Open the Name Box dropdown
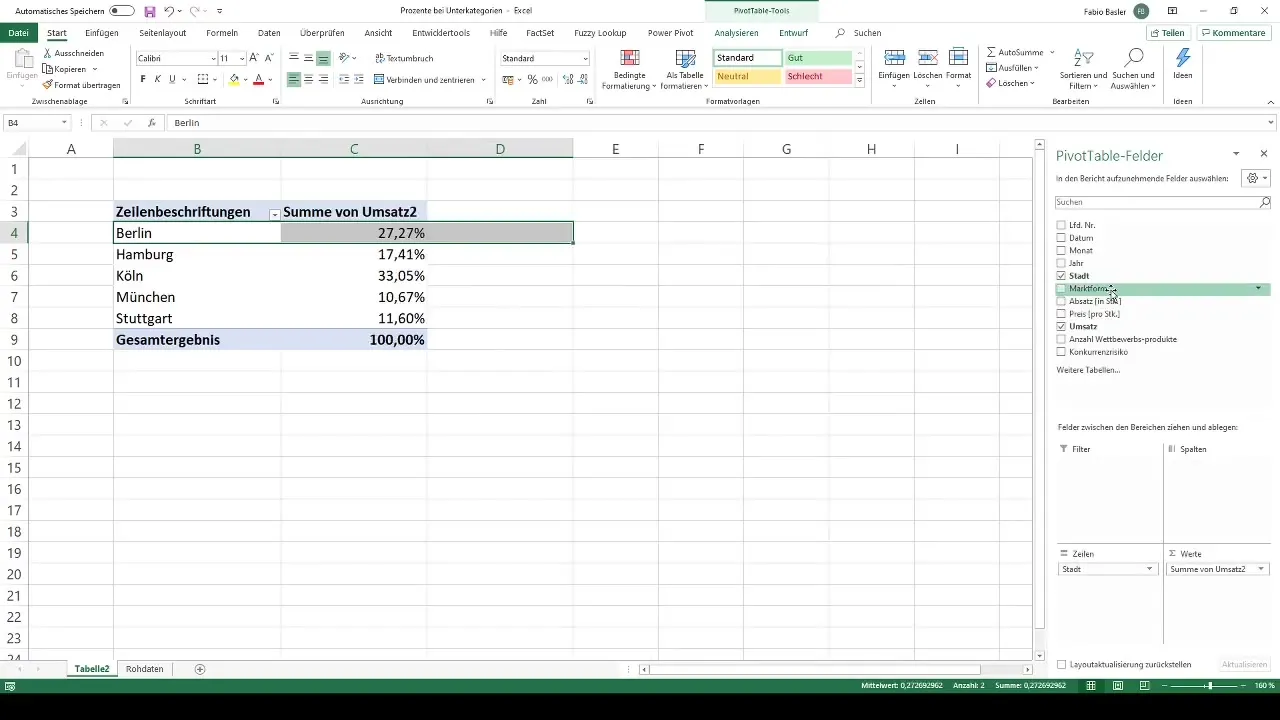Image resolution: width=1280 pixels, height=720 pixels. click(x=64, y=122)
